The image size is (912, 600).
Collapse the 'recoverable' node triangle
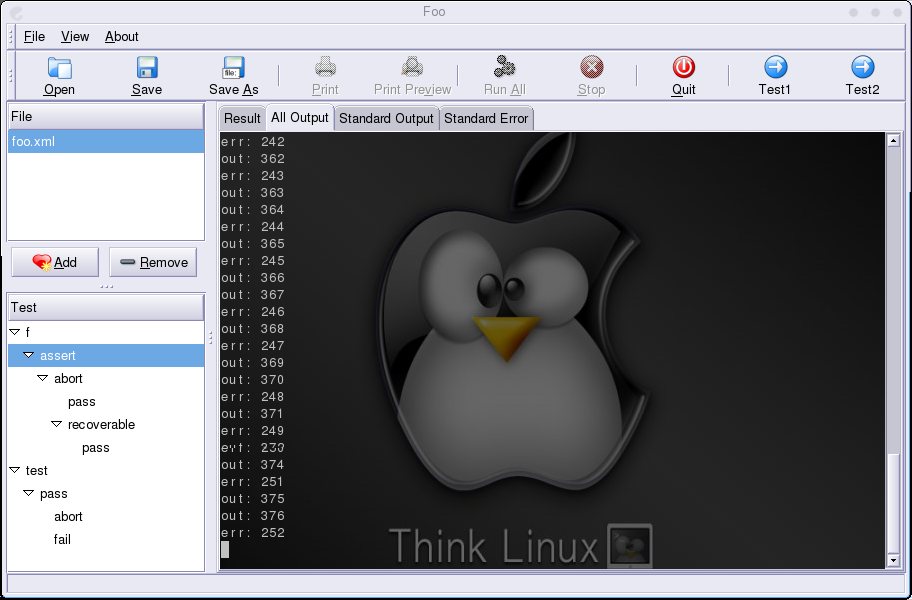tap(56, 424)
